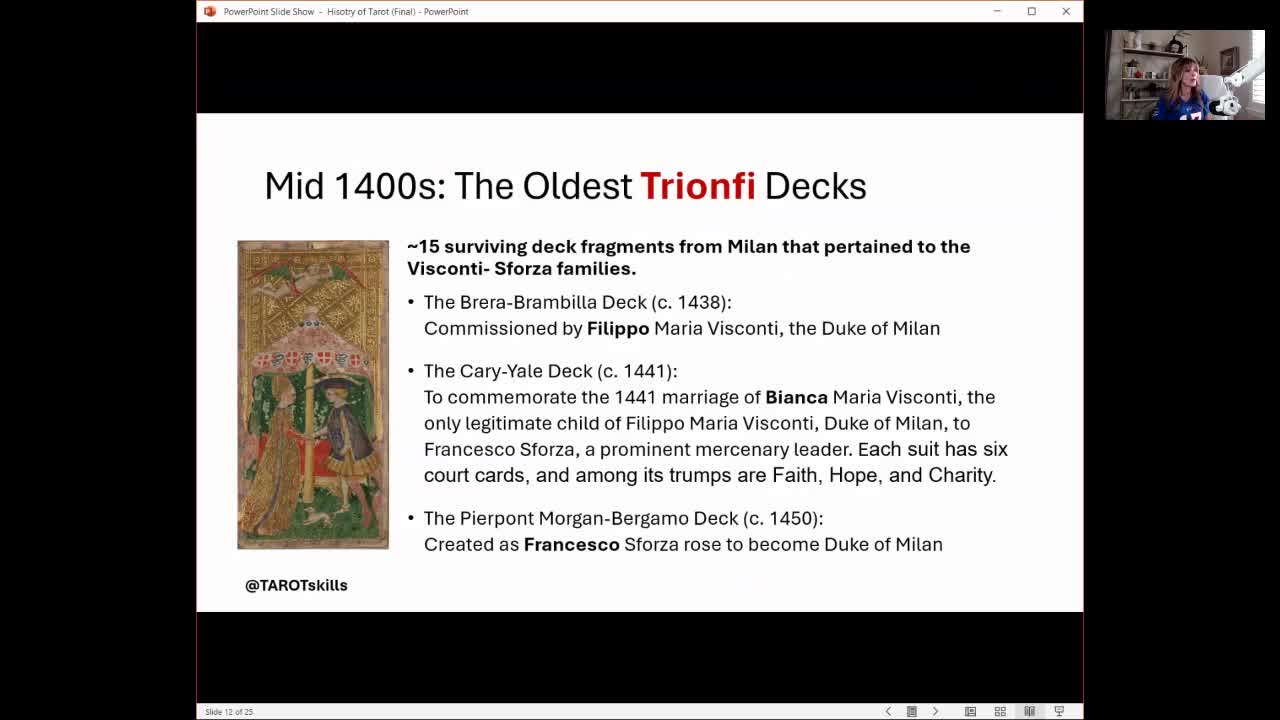Click bold word 'Filippo' in first bullet
The height and width of the screenshot is (720, 1280).
click(618, 328)
